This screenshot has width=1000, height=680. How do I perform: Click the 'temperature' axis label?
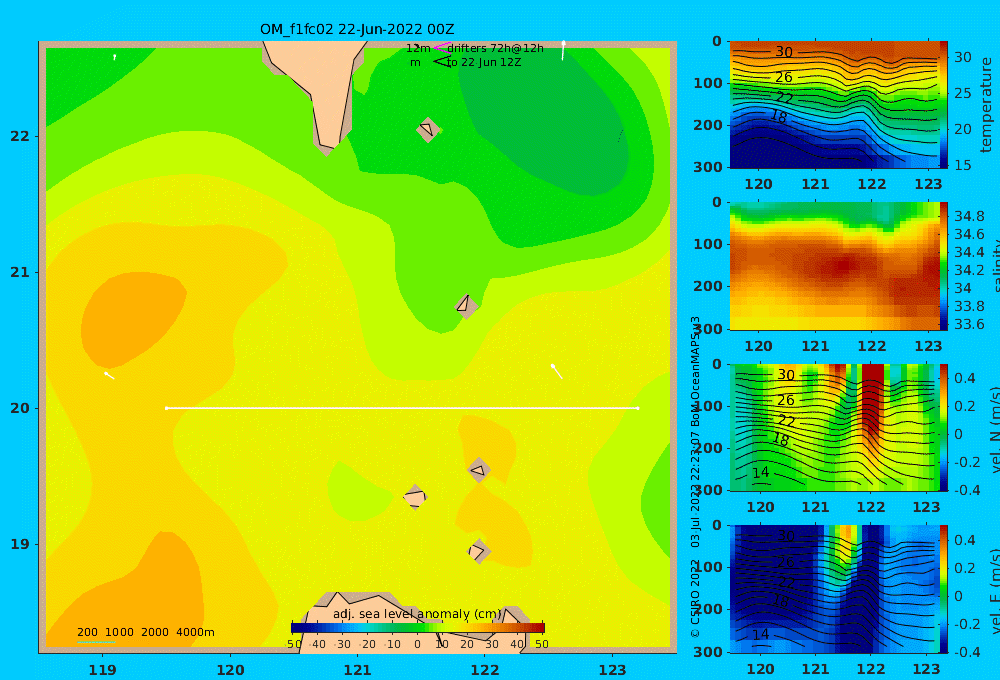pos(986,105)
